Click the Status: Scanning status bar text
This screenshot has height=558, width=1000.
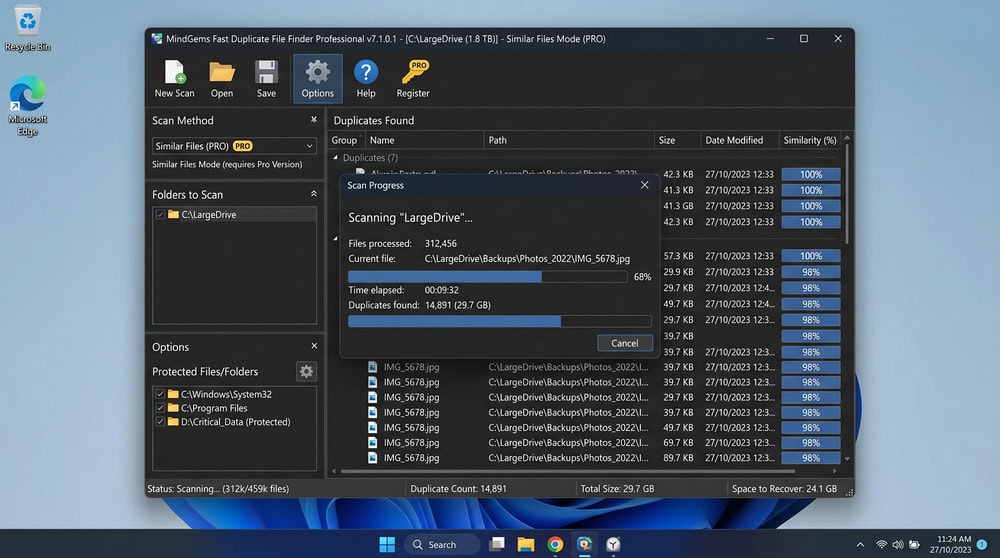click(x=218, y=488)
